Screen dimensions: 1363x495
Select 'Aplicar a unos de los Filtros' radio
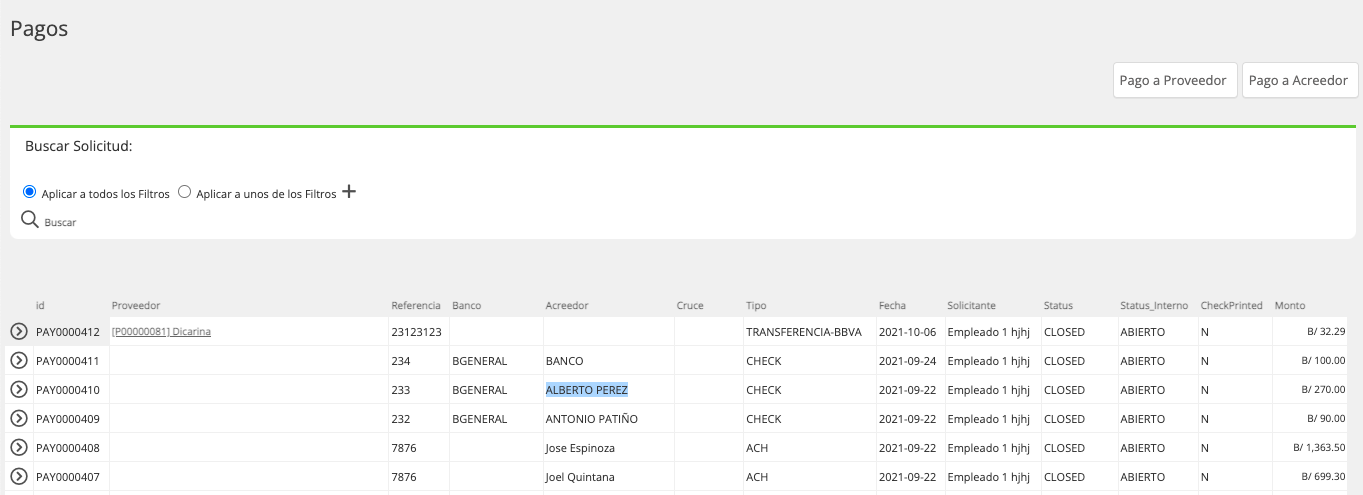[x=184, y=192]
